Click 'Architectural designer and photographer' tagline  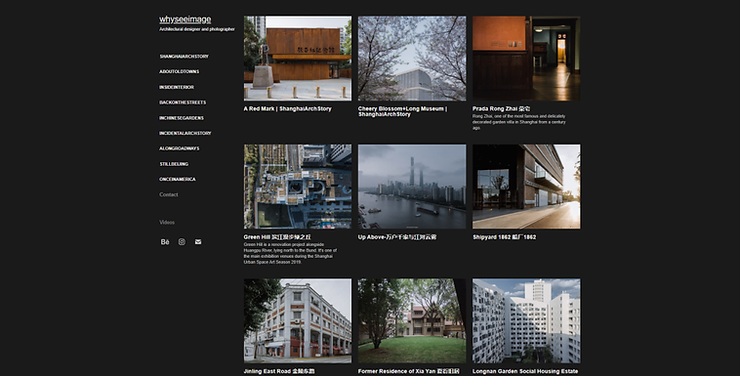197,29
